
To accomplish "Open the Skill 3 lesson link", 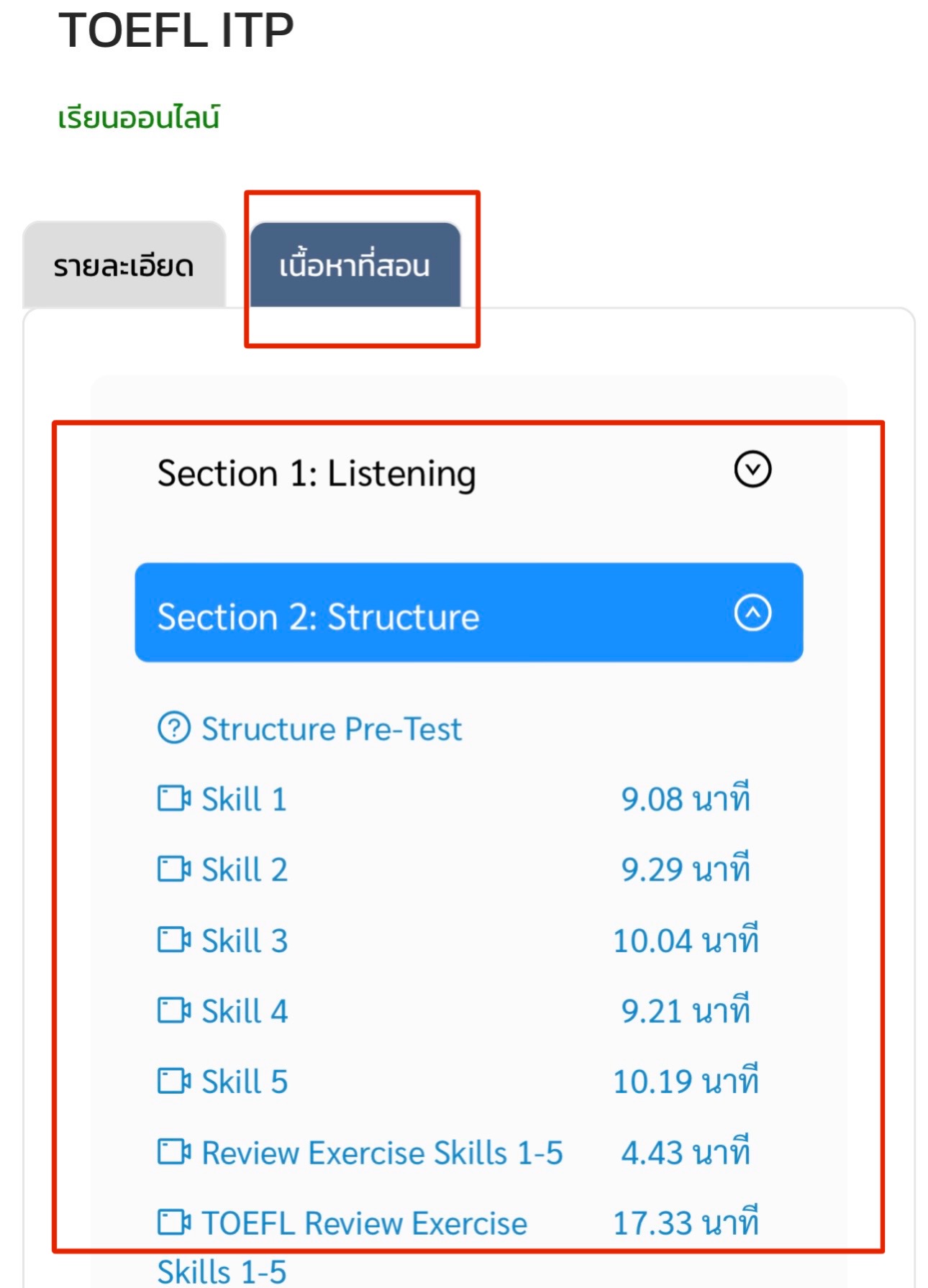I will [245, 940].
